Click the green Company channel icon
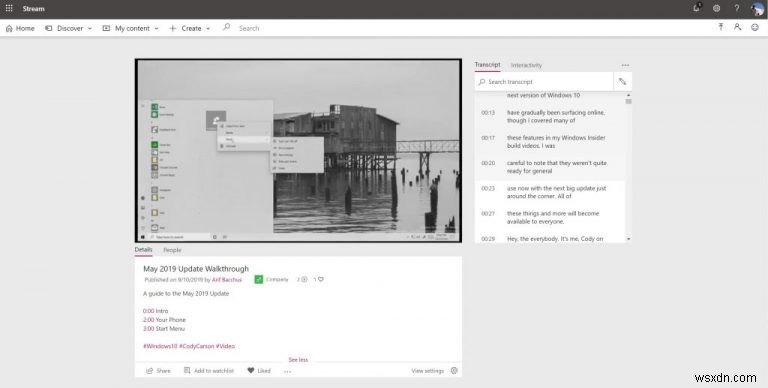This screenshot has width=768, height=388. [x=259, y=280]
